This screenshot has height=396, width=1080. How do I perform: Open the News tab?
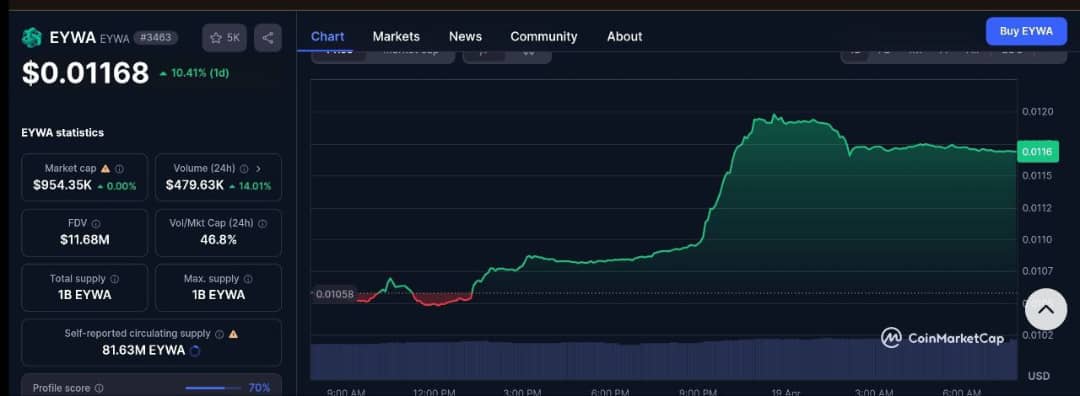click(x=466, y=37)
